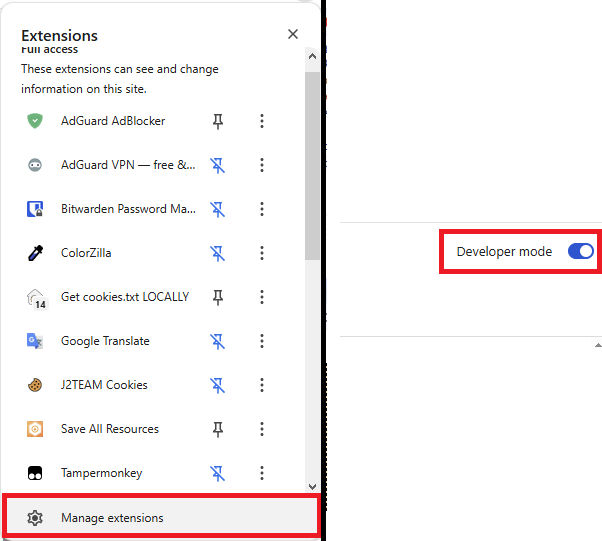This screenshot has height=541, width=602.
Task: Open more options for Google Translate
Action: (x=262, y=341)
